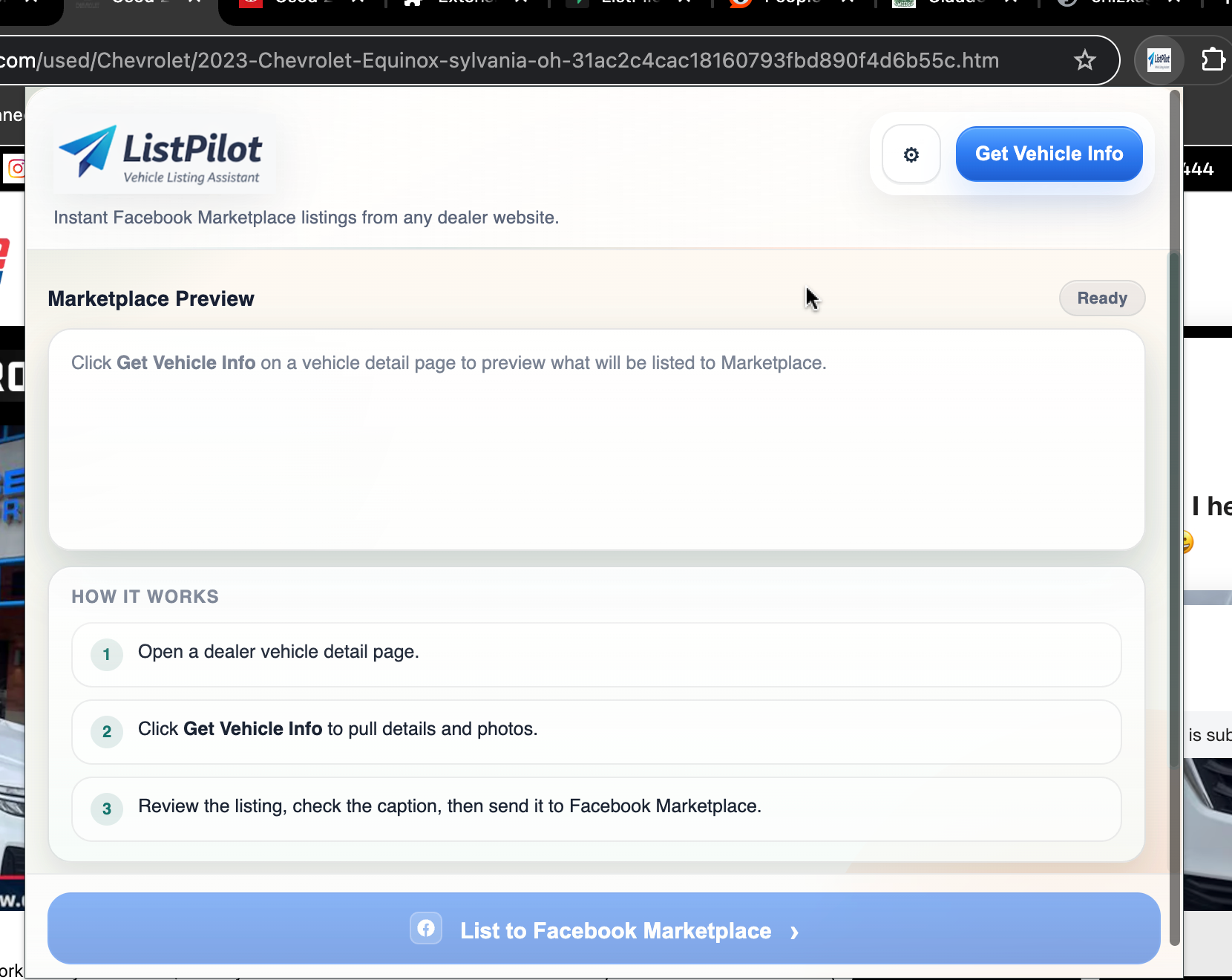Click the URL in the address bar
Screen dimensions: 1232x980
click(x=497, y=59)
